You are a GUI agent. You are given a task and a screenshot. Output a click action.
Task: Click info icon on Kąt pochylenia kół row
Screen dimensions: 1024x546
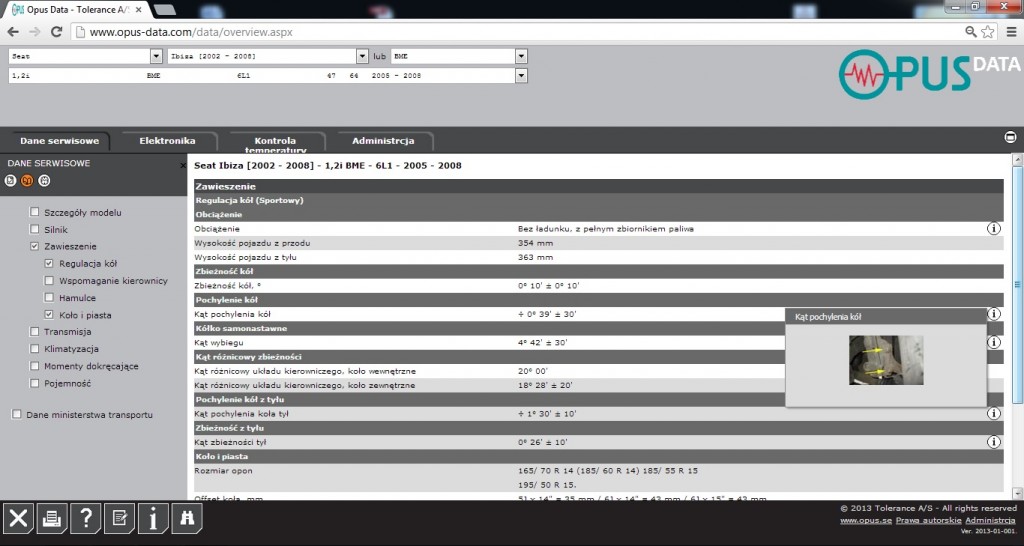point(993,314)
